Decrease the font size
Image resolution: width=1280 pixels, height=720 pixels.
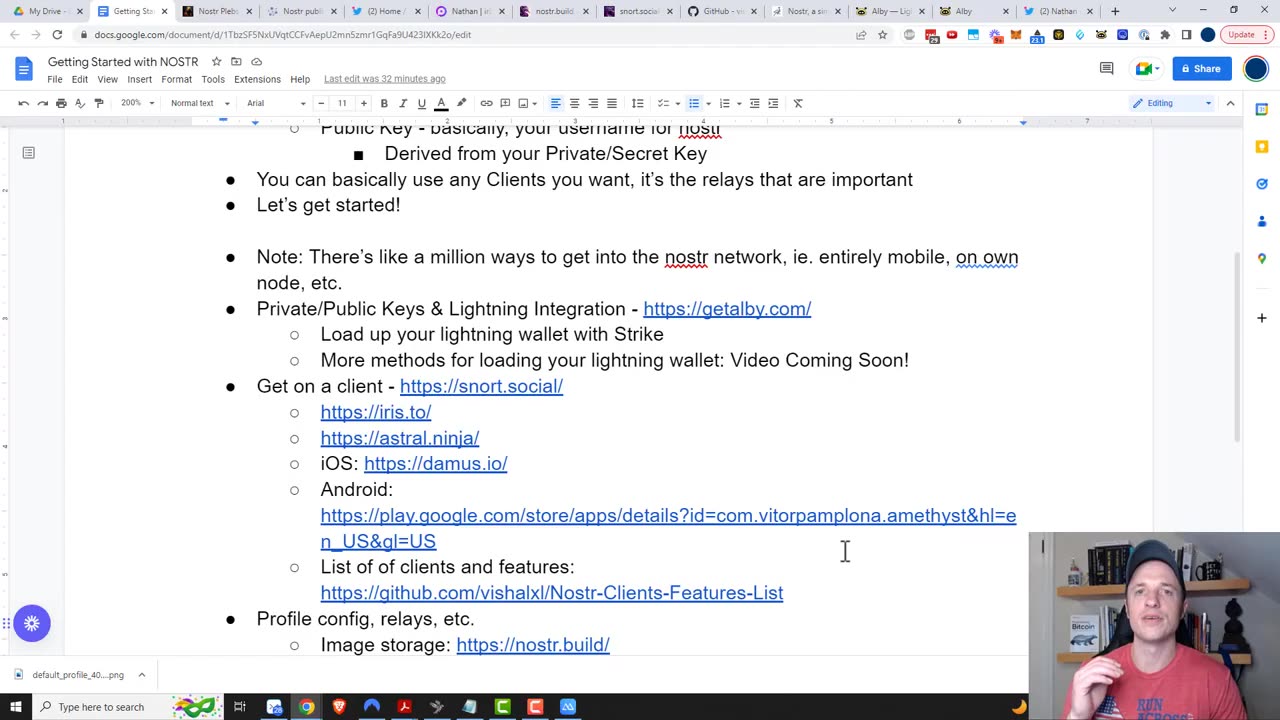pos(321,103)
